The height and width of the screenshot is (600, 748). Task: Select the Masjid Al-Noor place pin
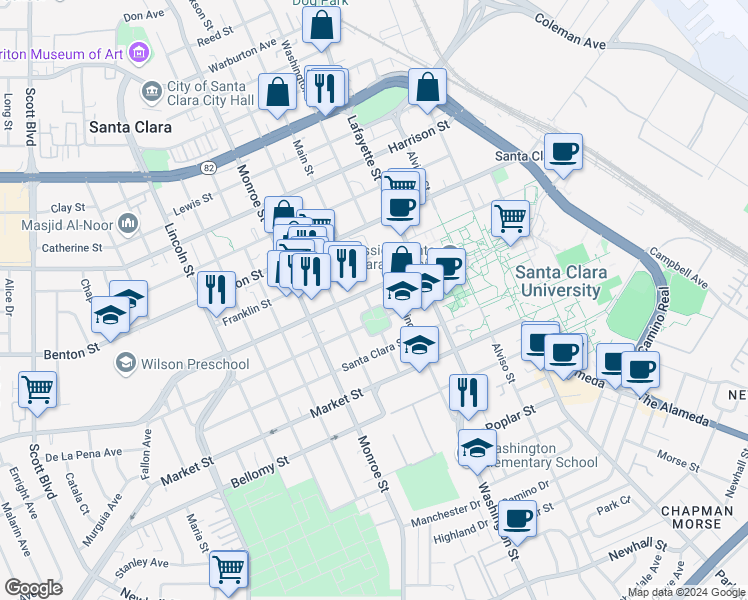(128, 224)
